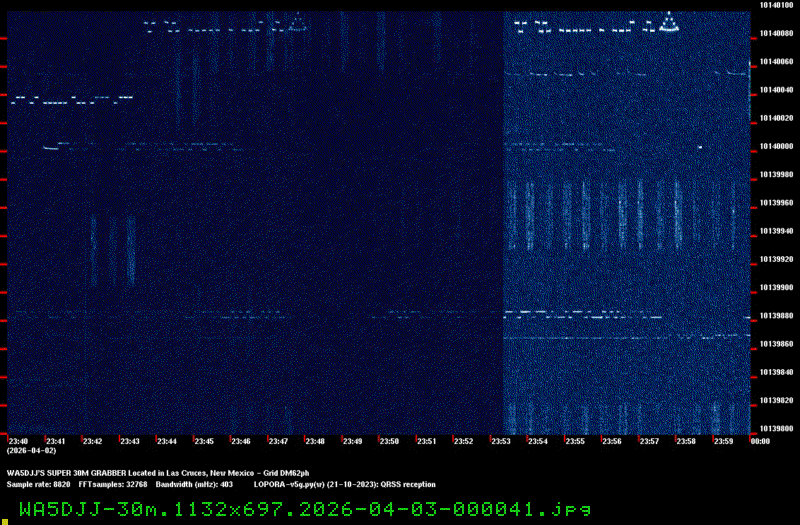Select the 23:48 time label
This screenshot has width=800, height=525.
(315, 441)
